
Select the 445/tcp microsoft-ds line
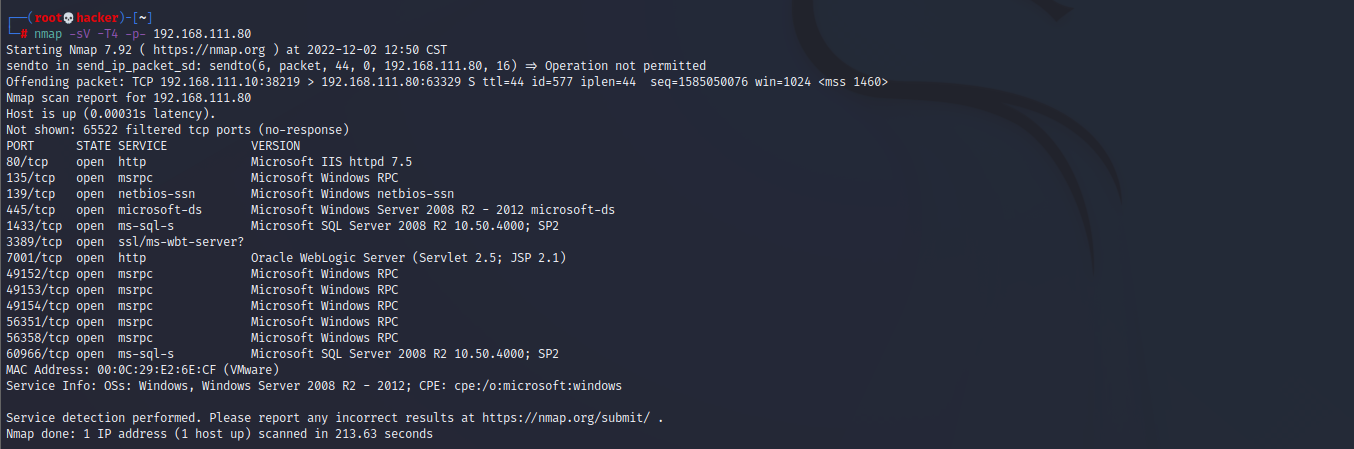310,209
